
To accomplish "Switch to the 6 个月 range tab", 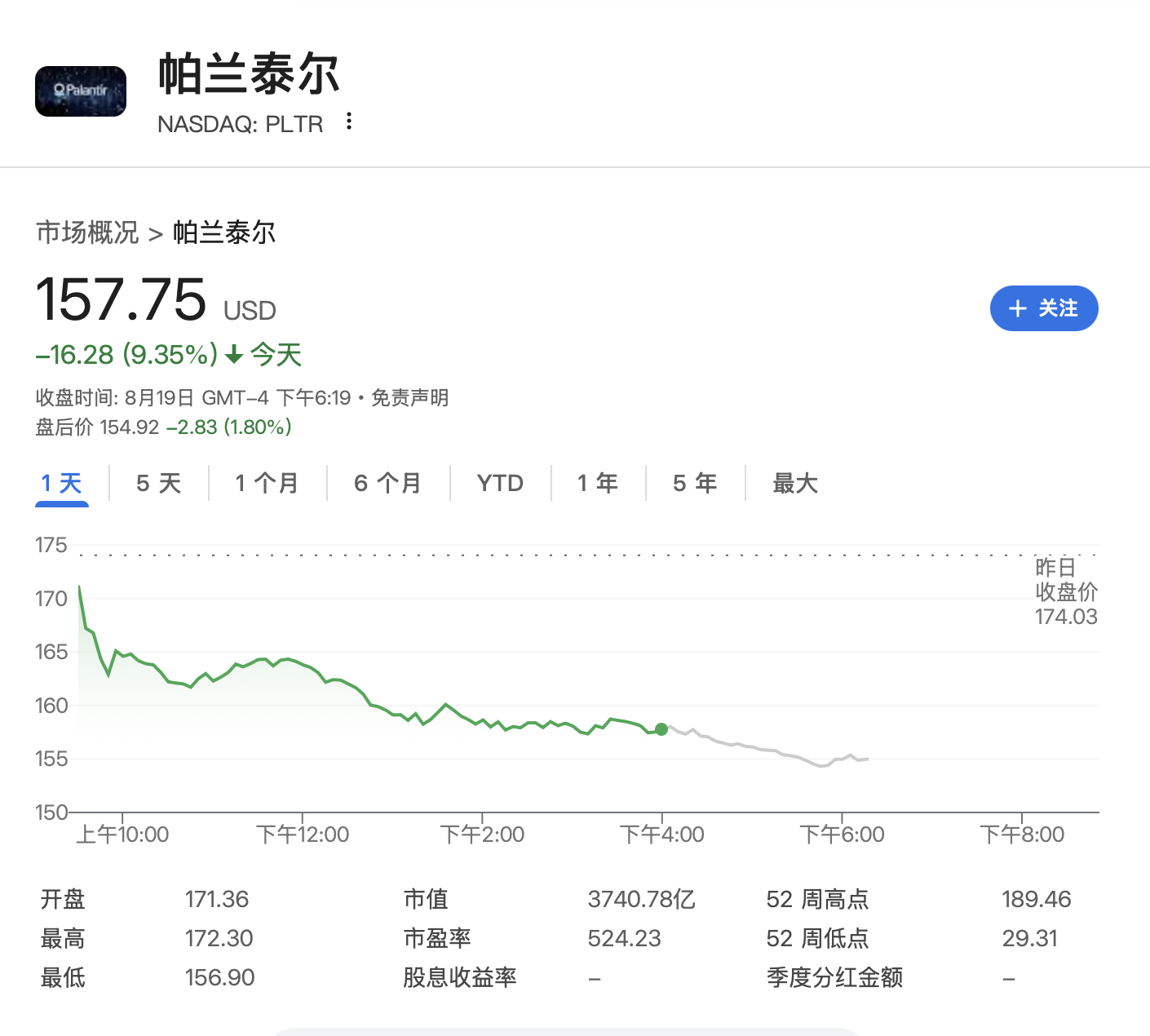I will 387,484.
